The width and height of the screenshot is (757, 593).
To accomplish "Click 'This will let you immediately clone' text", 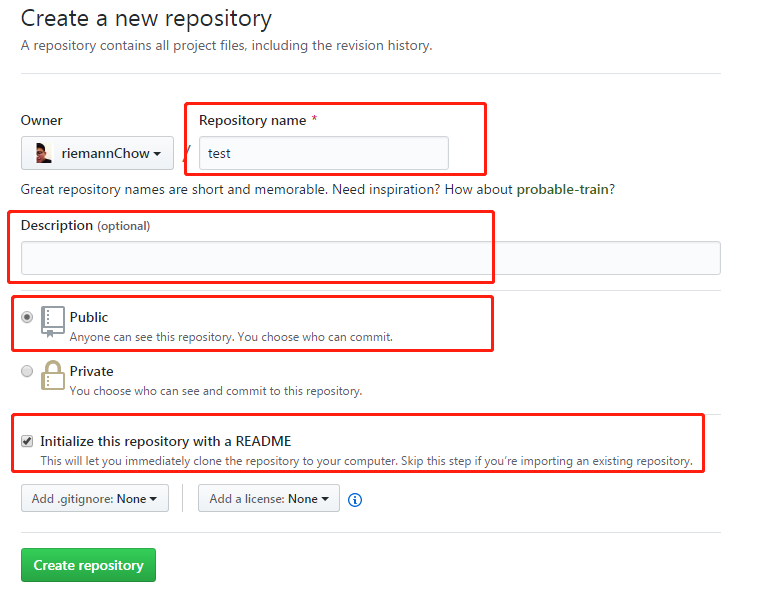I will point(366,461).
